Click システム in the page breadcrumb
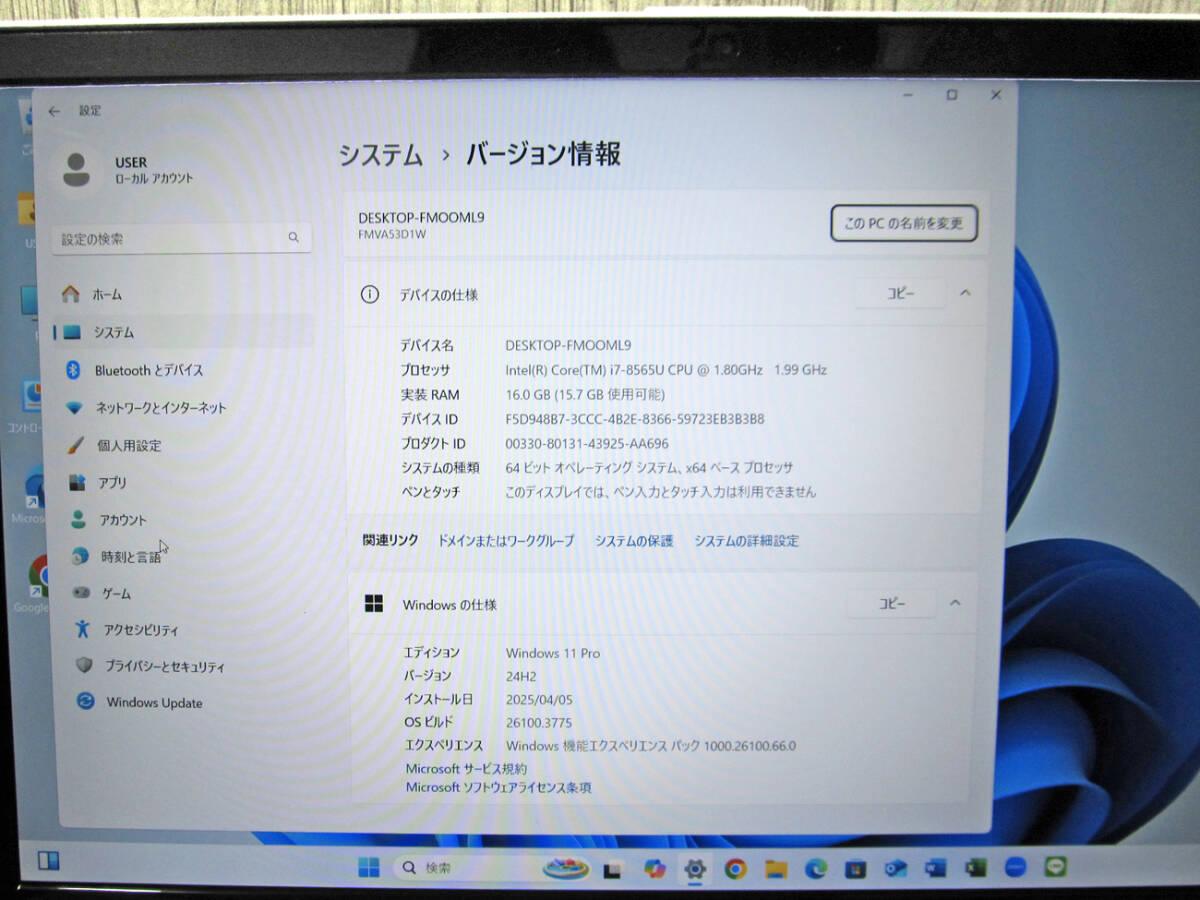 point(380,155)
